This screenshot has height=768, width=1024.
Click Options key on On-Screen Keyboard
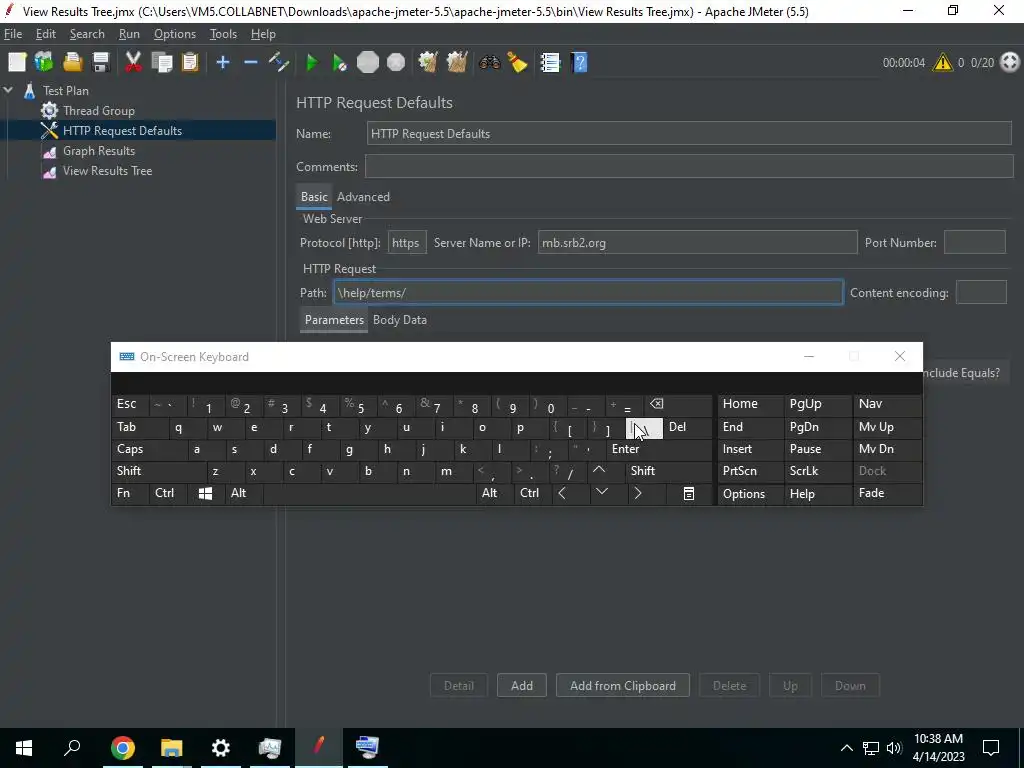click(x=750, y=494)
